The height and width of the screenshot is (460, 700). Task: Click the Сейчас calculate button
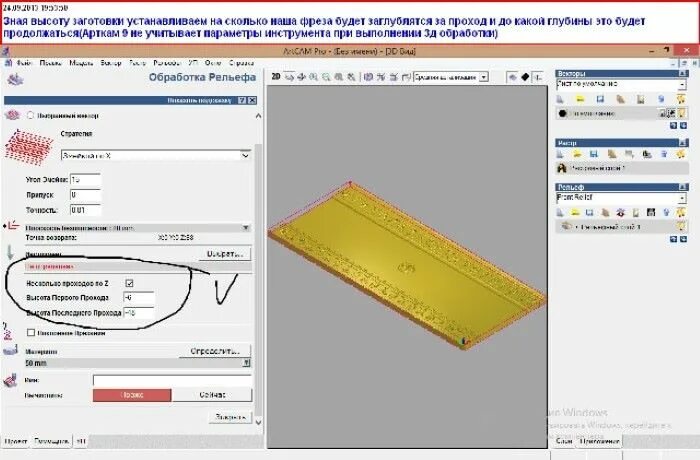(212, 395)
